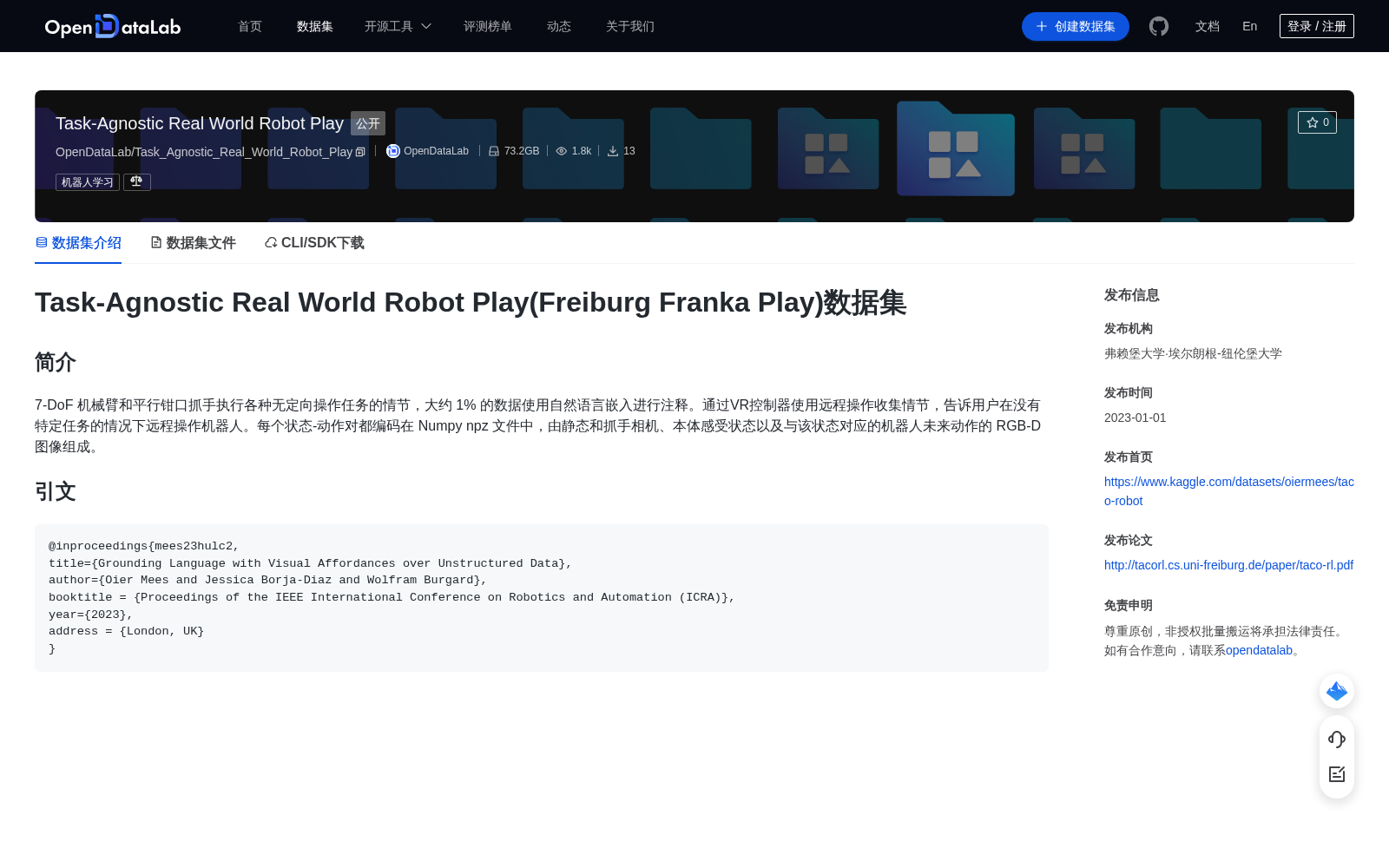Open the feedback form via the edit-note icon
Screen dimensions: 1389x868
(1337, 774)
